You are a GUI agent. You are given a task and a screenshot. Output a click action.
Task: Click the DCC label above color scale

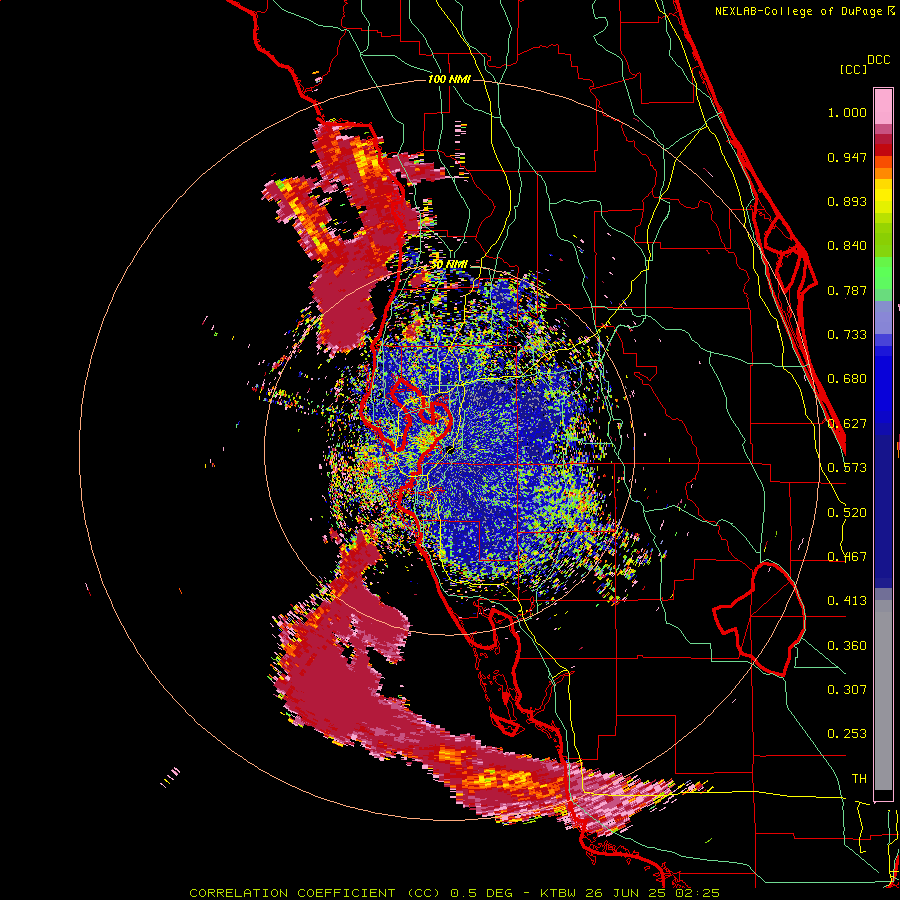(878, 59)
